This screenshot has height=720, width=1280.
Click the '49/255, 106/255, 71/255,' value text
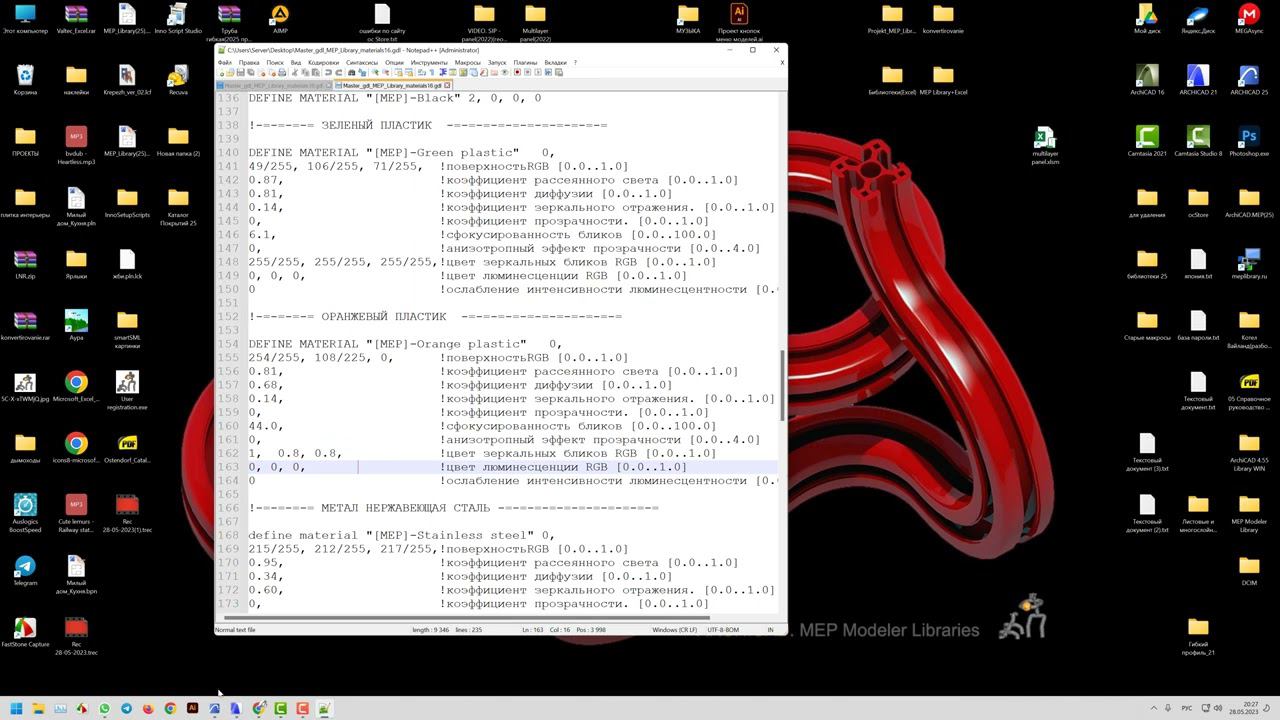point(335,167)
